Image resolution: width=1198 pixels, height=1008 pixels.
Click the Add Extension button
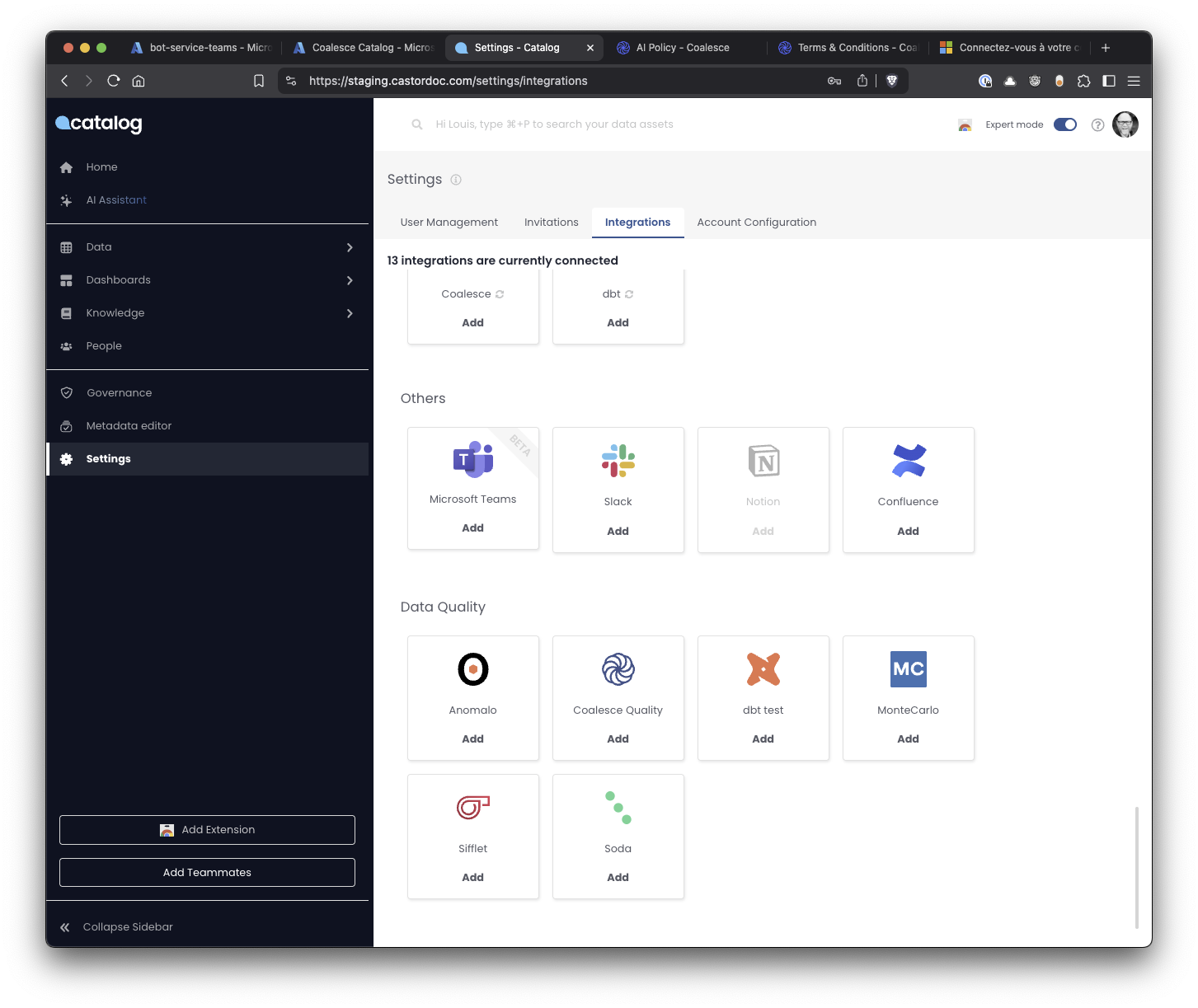207,830
